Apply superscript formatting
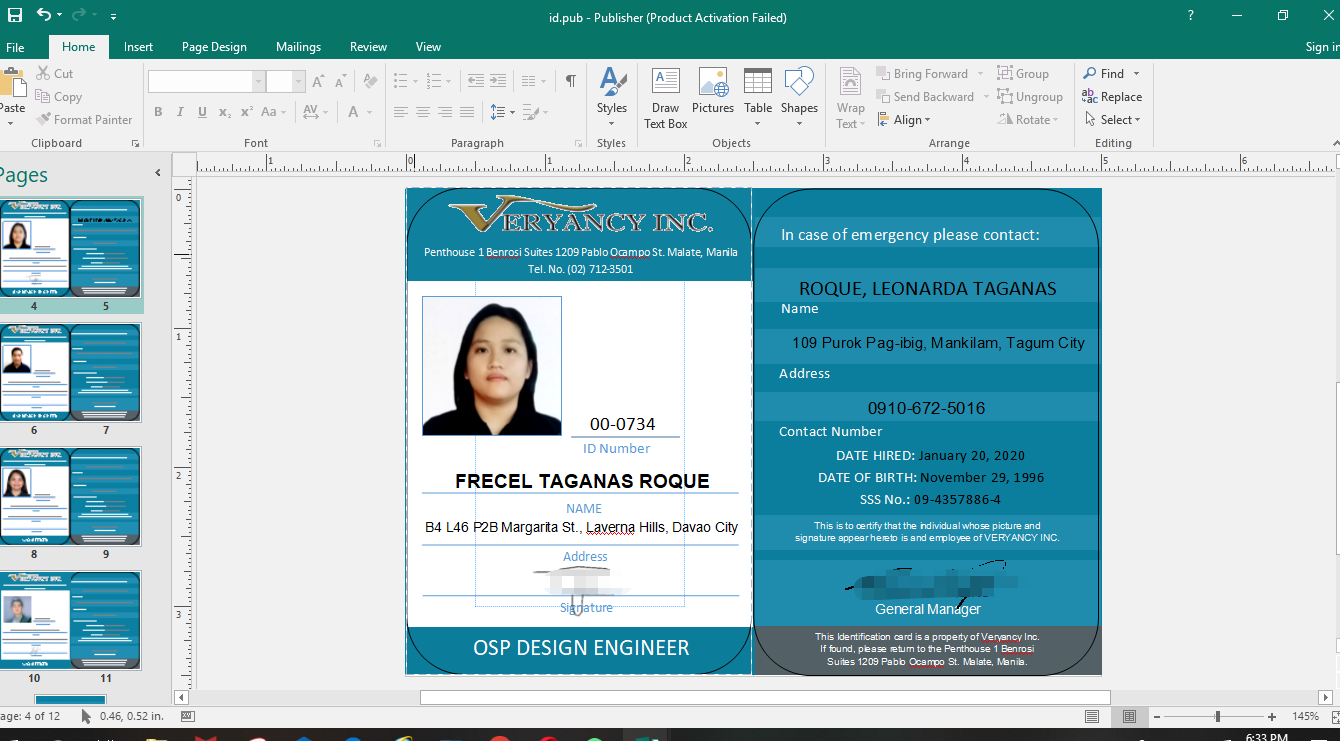 point(246,112)
